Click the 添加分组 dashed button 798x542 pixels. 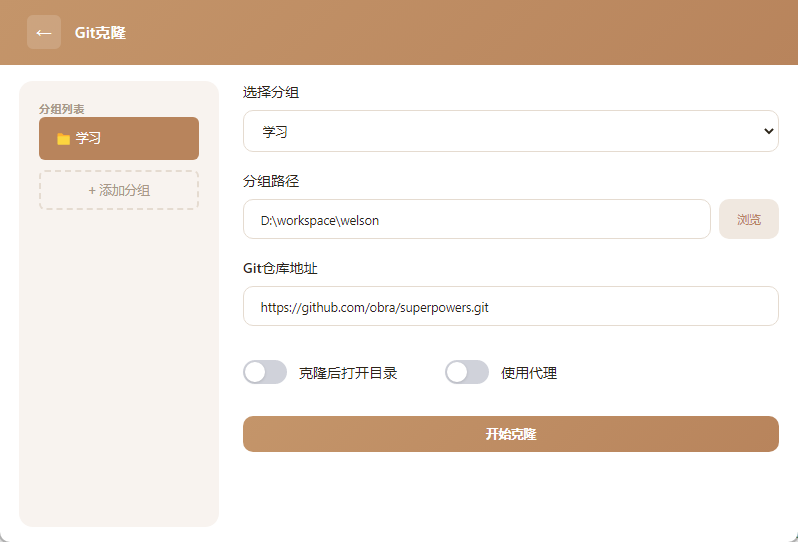[119, 190]
